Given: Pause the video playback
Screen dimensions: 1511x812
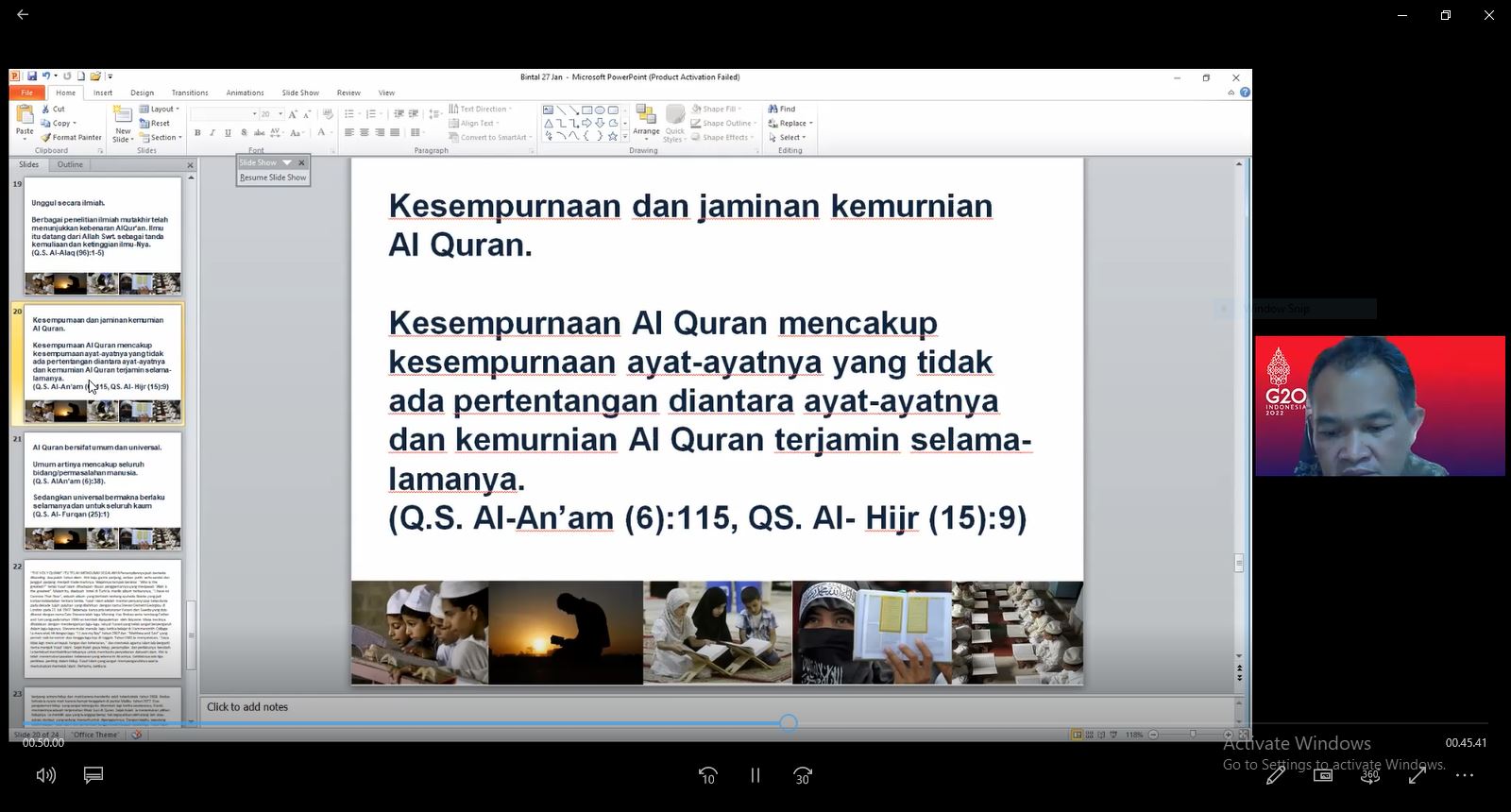Looking at the screenshot, I should coord(755,775).
